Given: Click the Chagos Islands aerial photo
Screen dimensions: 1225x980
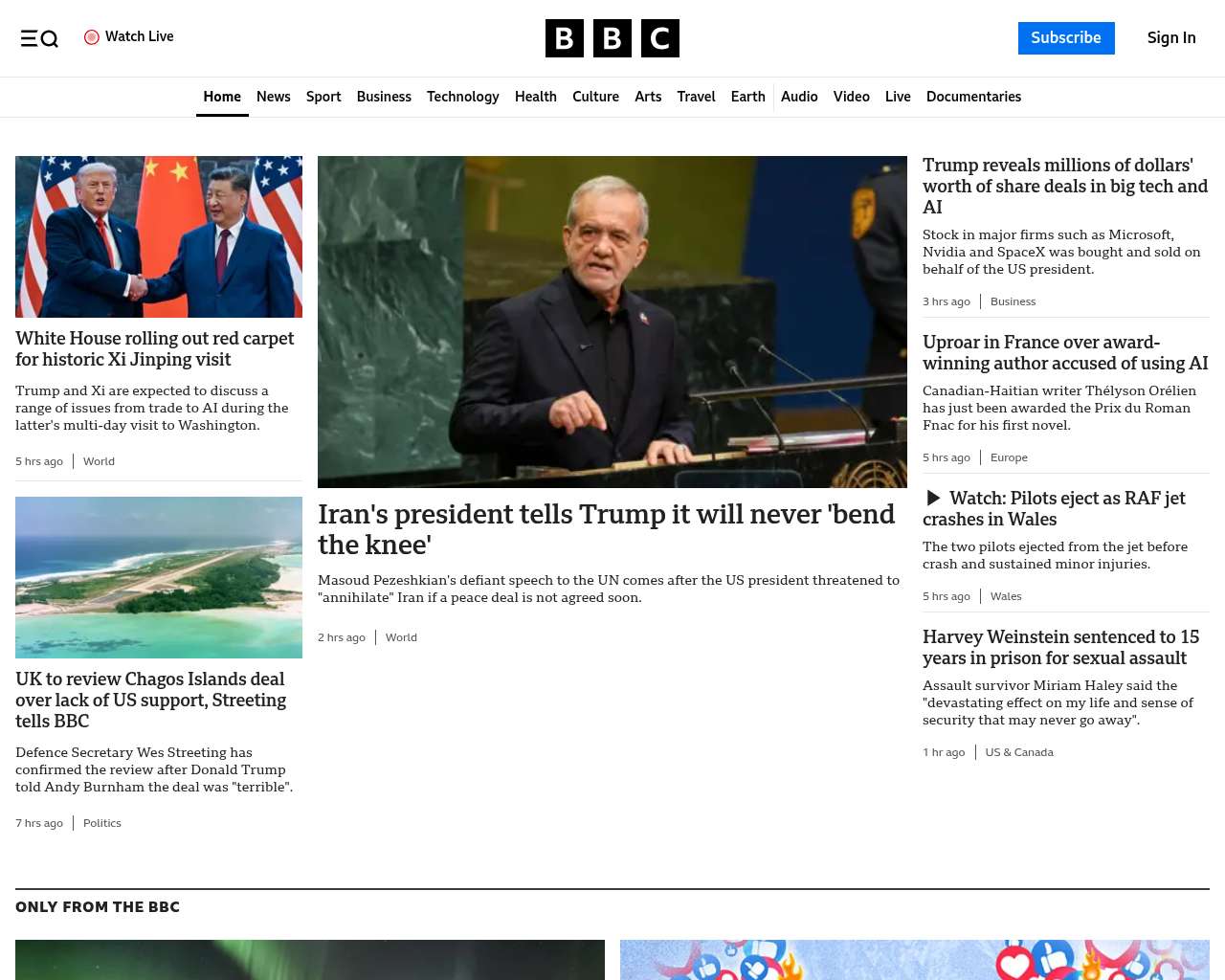Looking at the screenshot, I should pyautogui.click(x=159, y=577).
